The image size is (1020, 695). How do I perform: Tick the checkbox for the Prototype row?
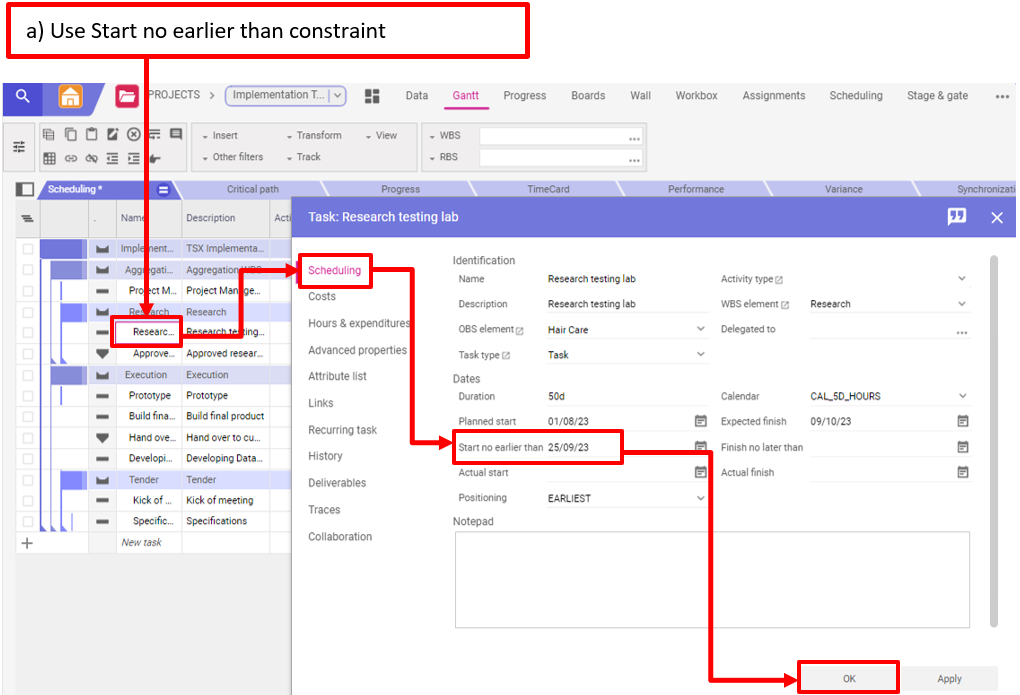(28, 396)
